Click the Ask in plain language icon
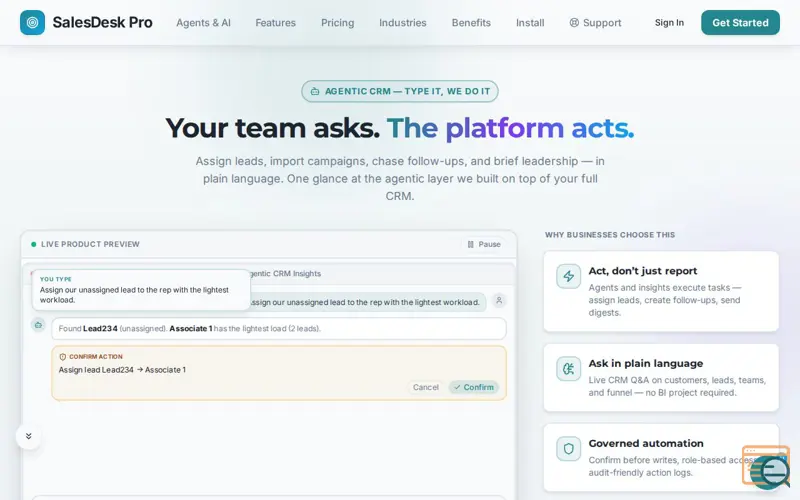The image size is (800, 500). (568, 369)
